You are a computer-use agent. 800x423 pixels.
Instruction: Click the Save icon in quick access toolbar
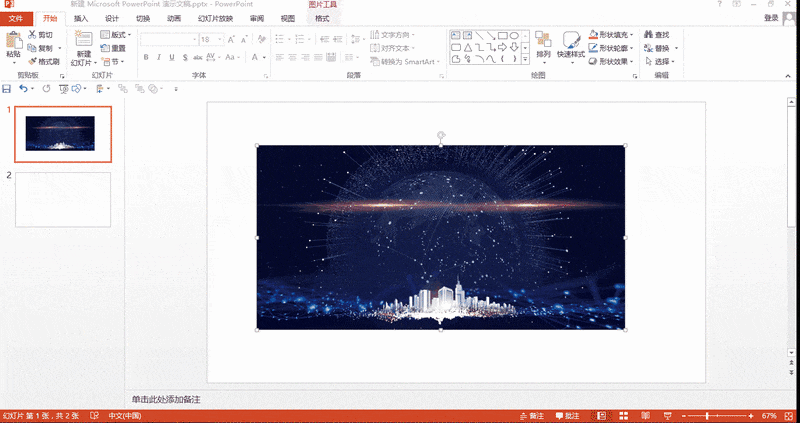[x=7, y=89]
